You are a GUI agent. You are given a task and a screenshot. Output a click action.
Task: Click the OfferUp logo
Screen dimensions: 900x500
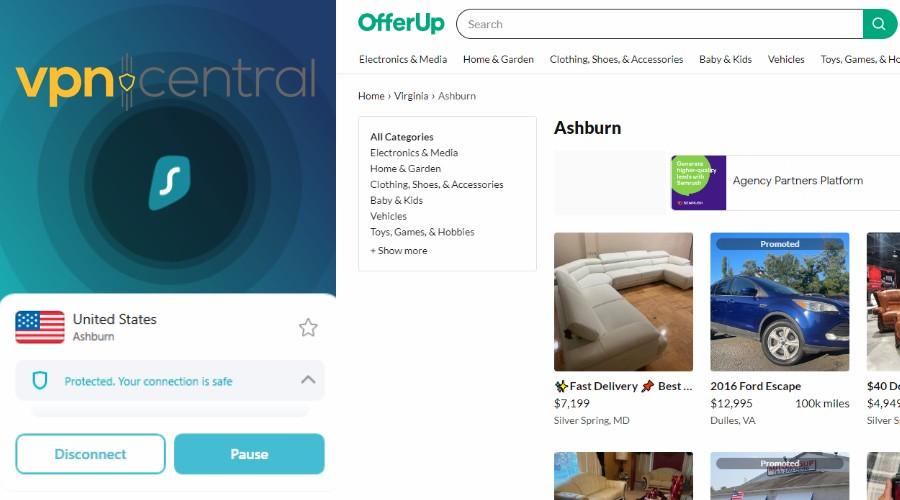(x=401, y=24)
